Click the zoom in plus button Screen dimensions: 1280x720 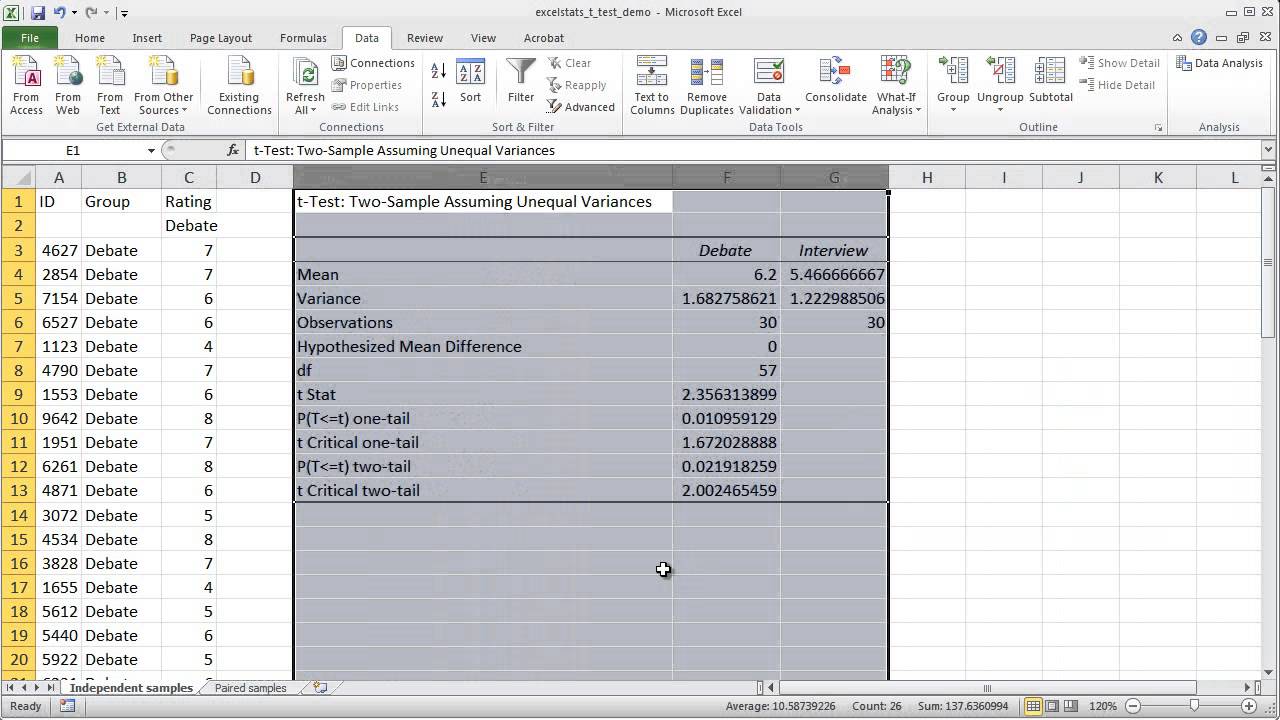[1251, 706]
